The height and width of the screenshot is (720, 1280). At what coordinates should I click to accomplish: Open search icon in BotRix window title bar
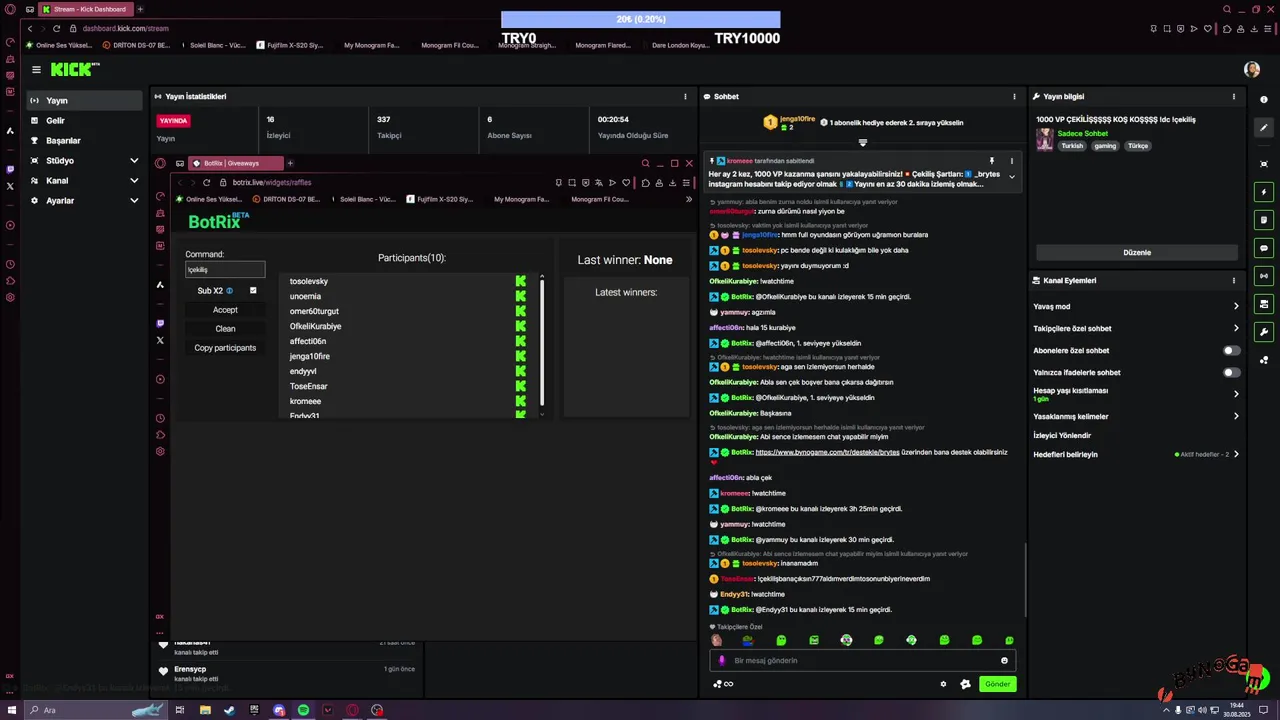pos(645,163)
